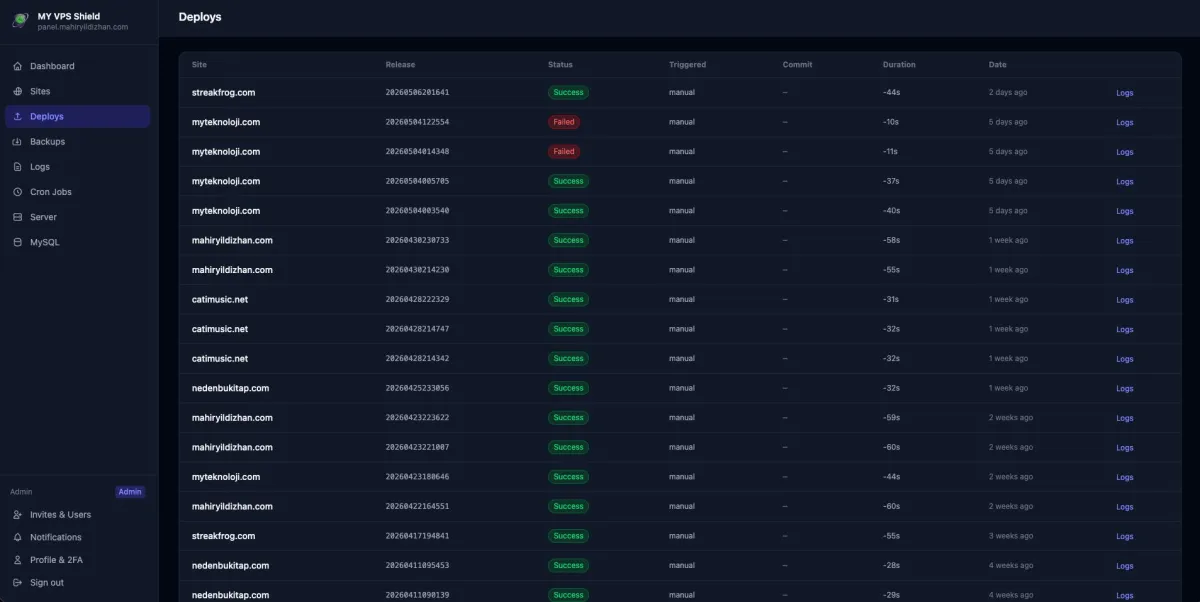Open Logs for failed release 20260504122554

(x=1125, y=122)
